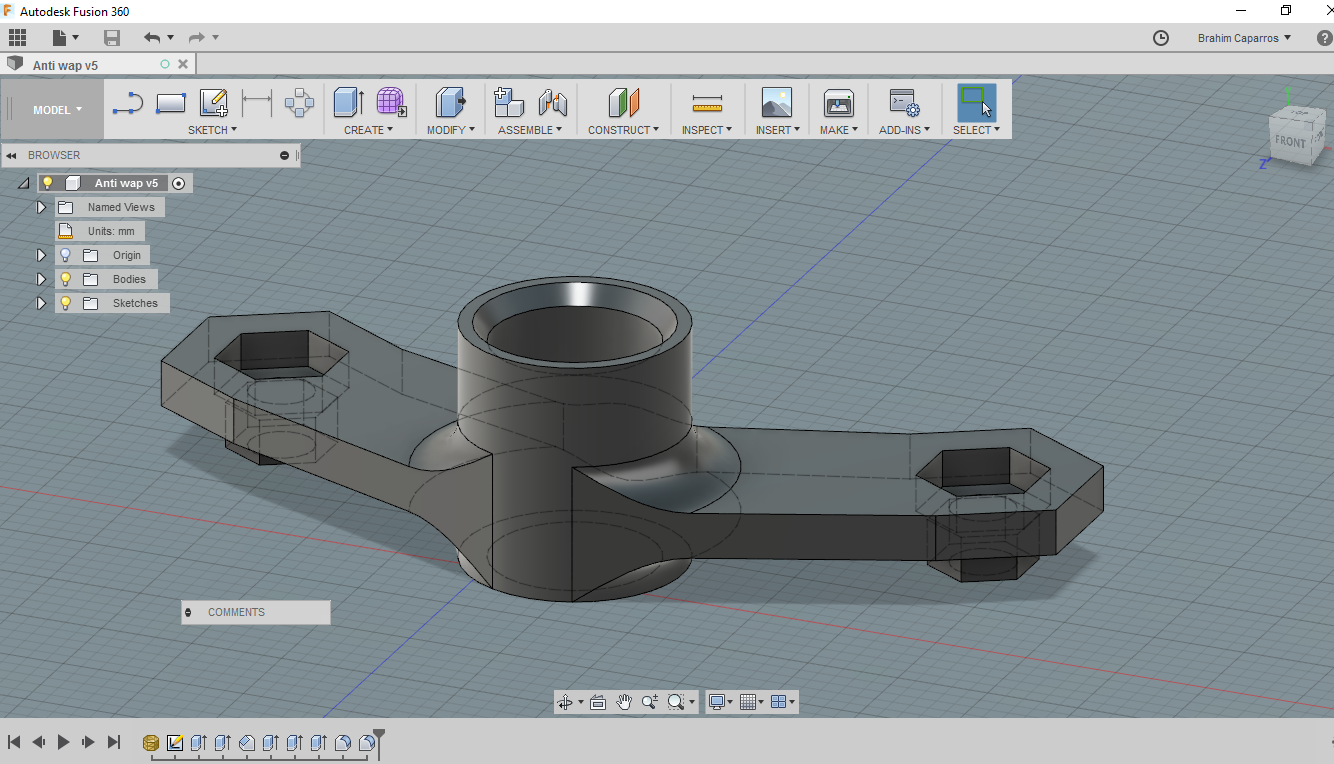
Task: Click the Save disk icon
Action: (x=112, y=38)
